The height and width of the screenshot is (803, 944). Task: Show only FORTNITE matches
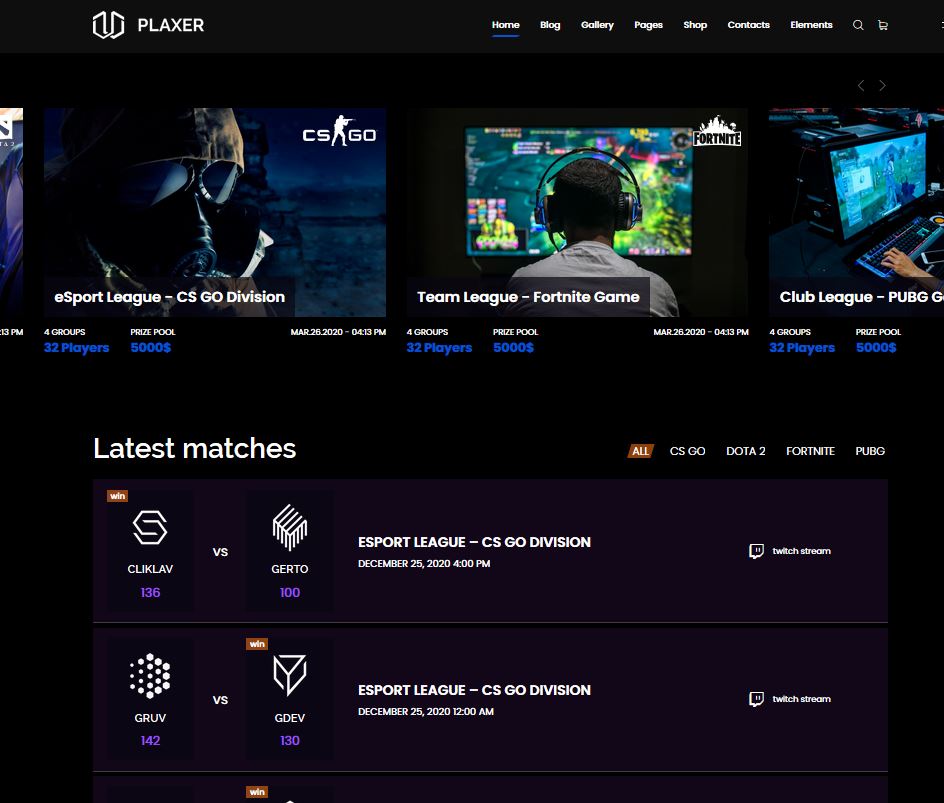tap(810, 451)
